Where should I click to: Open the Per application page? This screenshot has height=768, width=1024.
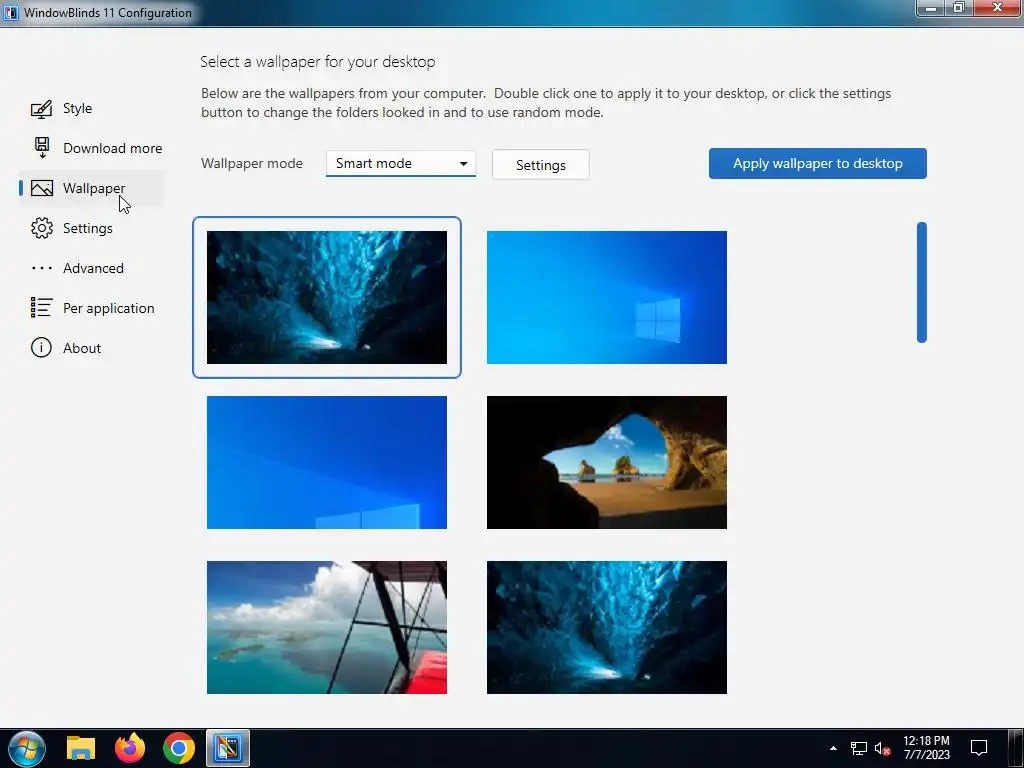[108, 308]
